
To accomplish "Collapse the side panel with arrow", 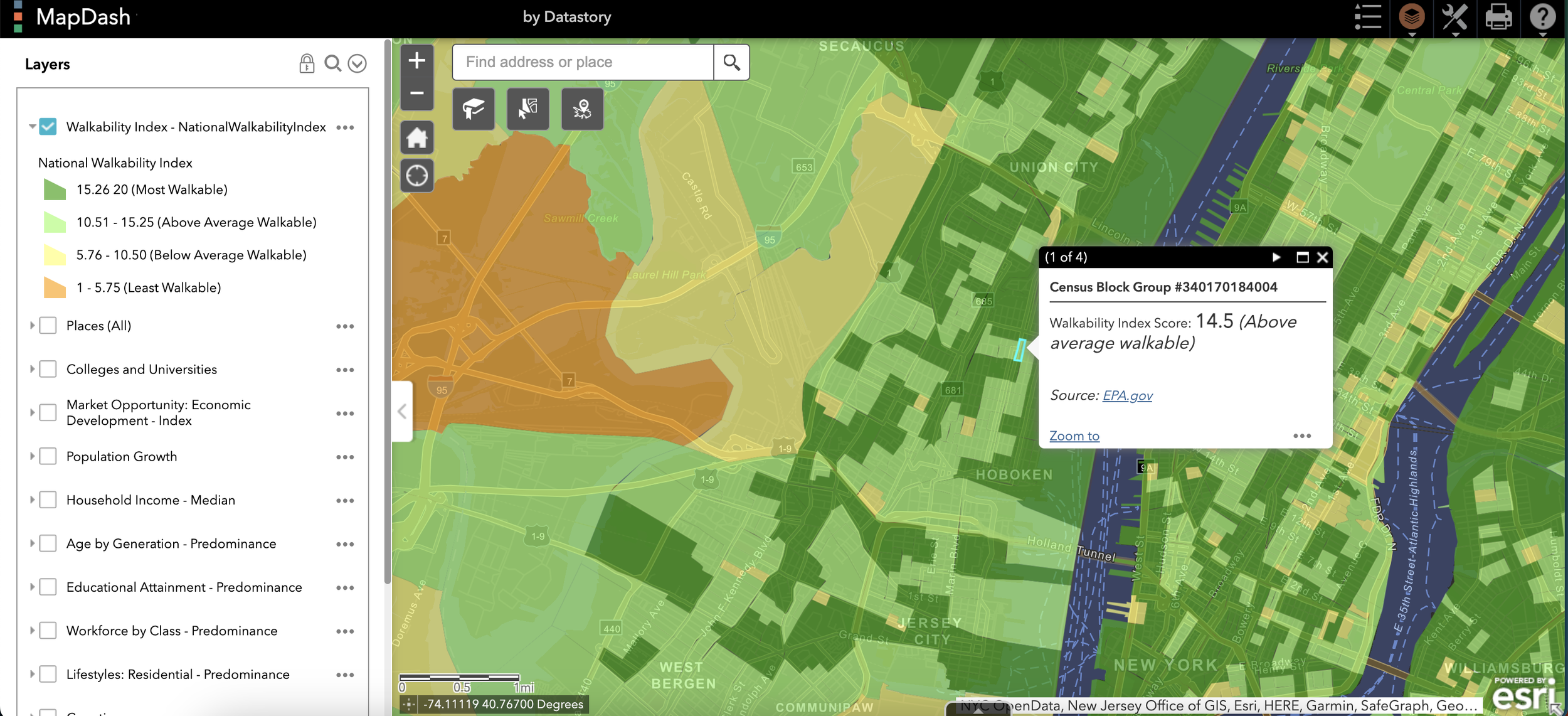I will pos(402,412).
